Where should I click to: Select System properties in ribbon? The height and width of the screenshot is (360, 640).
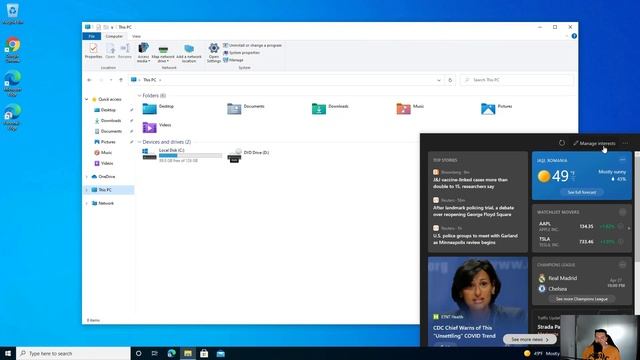(242, 53)
